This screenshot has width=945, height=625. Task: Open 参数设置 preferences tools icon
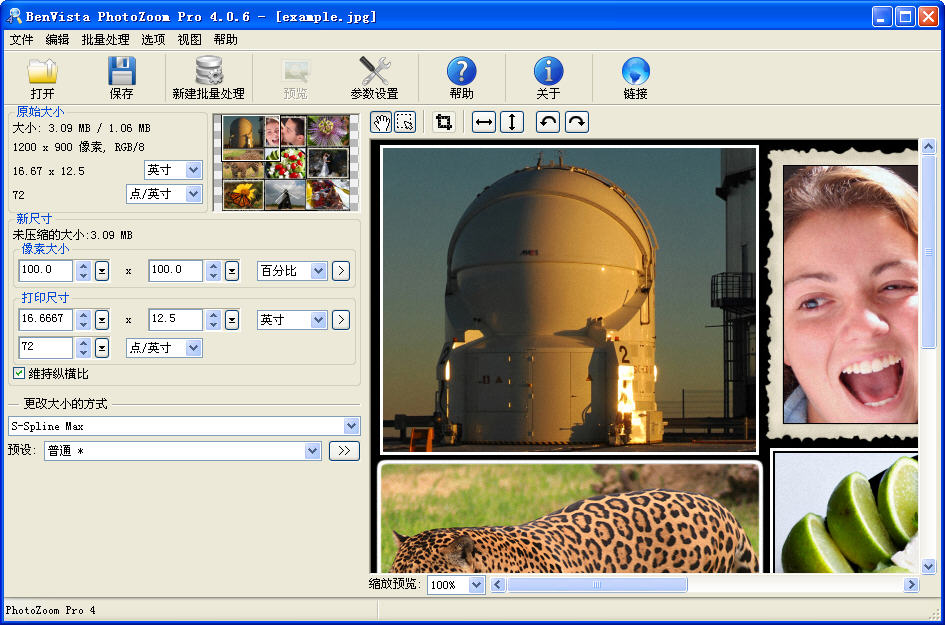coord(374,72)
